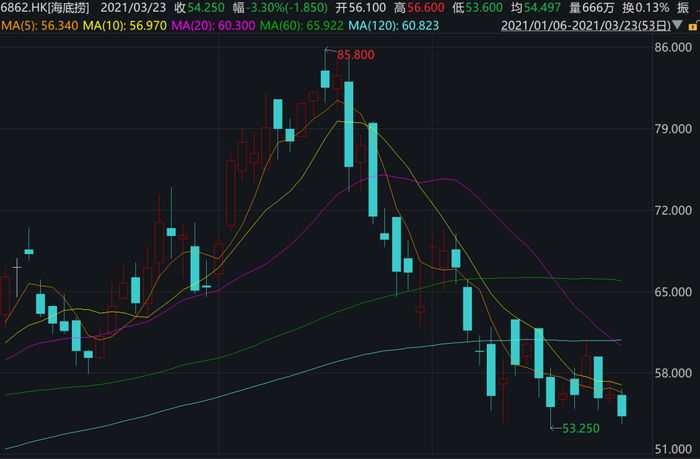Select the closing price 收54.250 field

click(200, 8)
